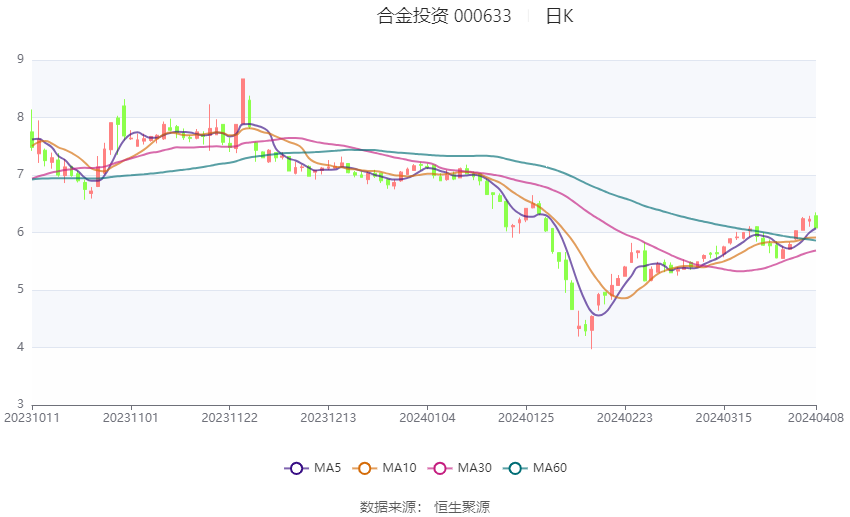Click the chart title 合金投资 000633
The width and height of the screenshot is (850, 517).
click(444, 16)
